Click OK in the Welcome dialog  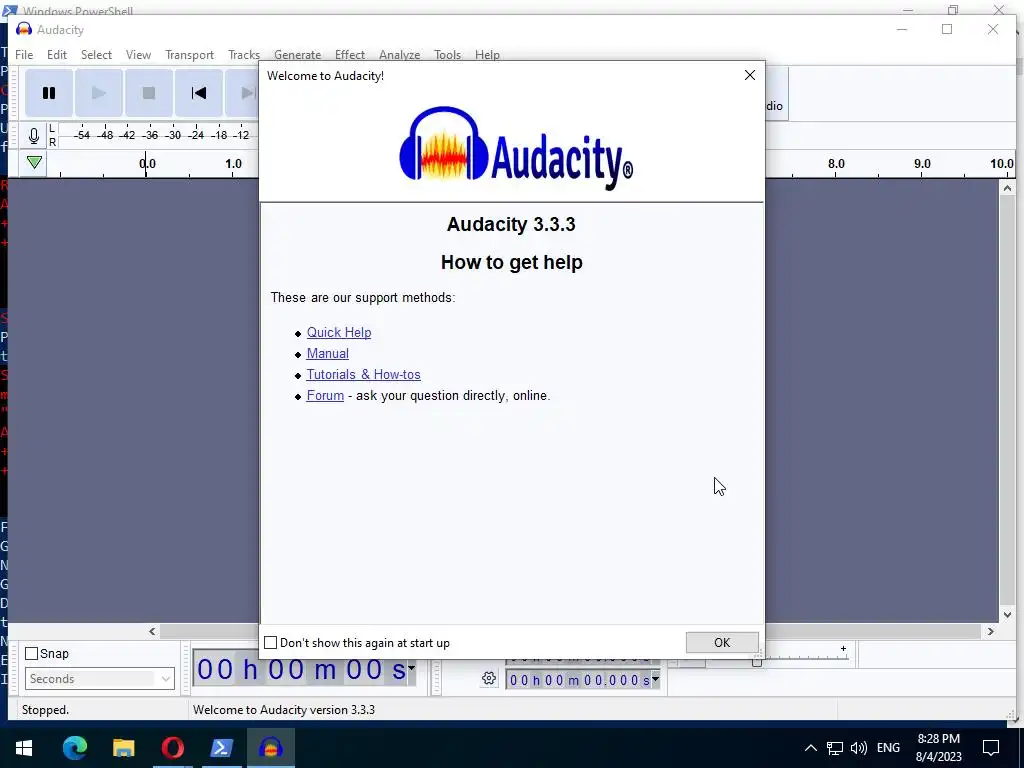tap(722, 643)
